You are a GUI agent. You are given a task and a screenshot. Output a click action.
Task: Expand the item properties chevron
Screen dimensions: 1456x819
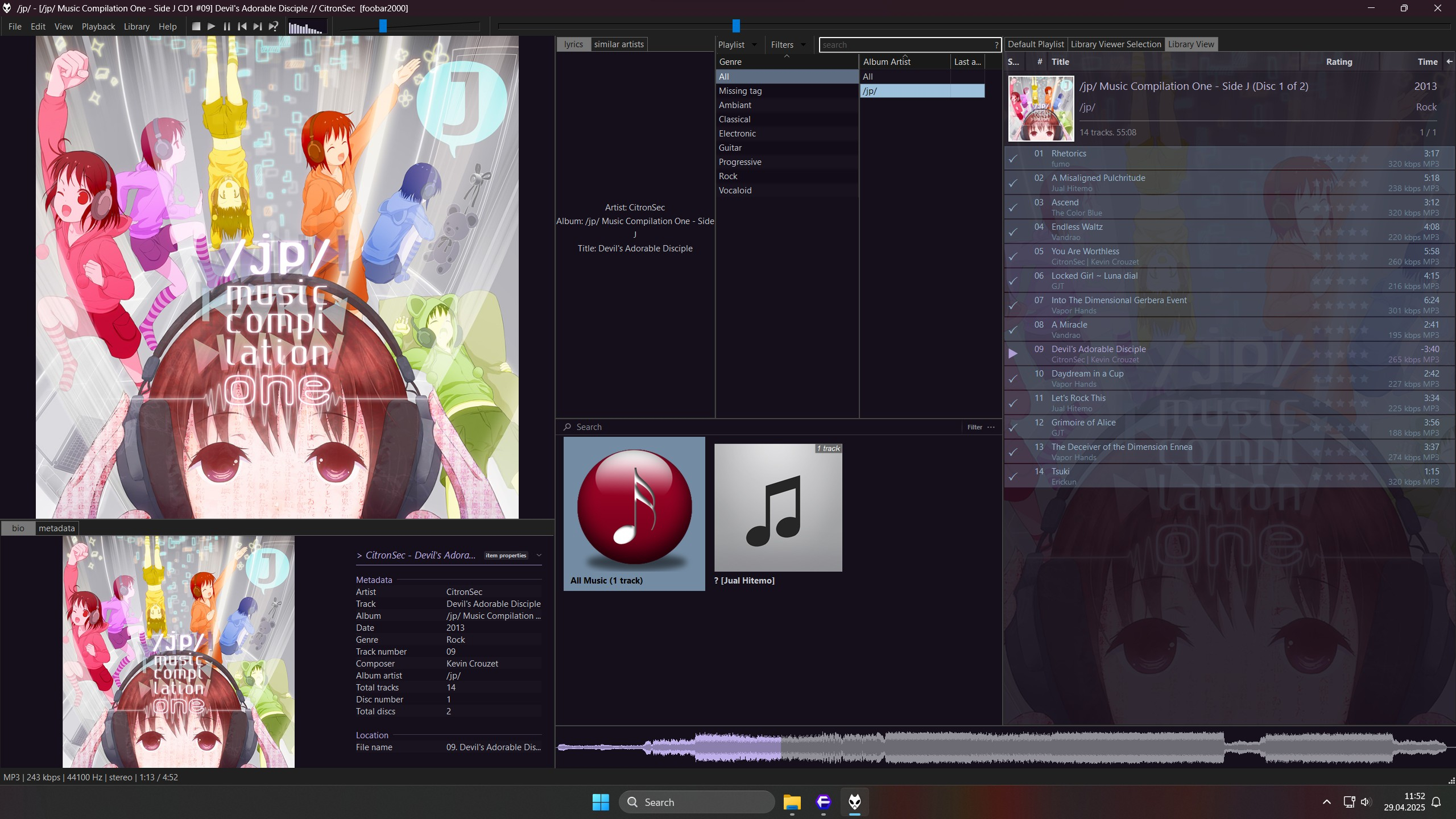[x=539, y=555]
